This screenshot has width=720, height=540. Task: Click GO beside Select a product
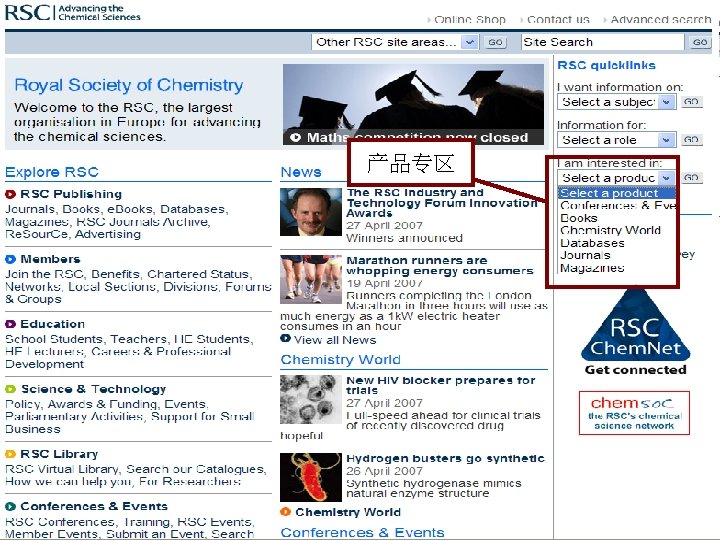(x=692, y=177)
